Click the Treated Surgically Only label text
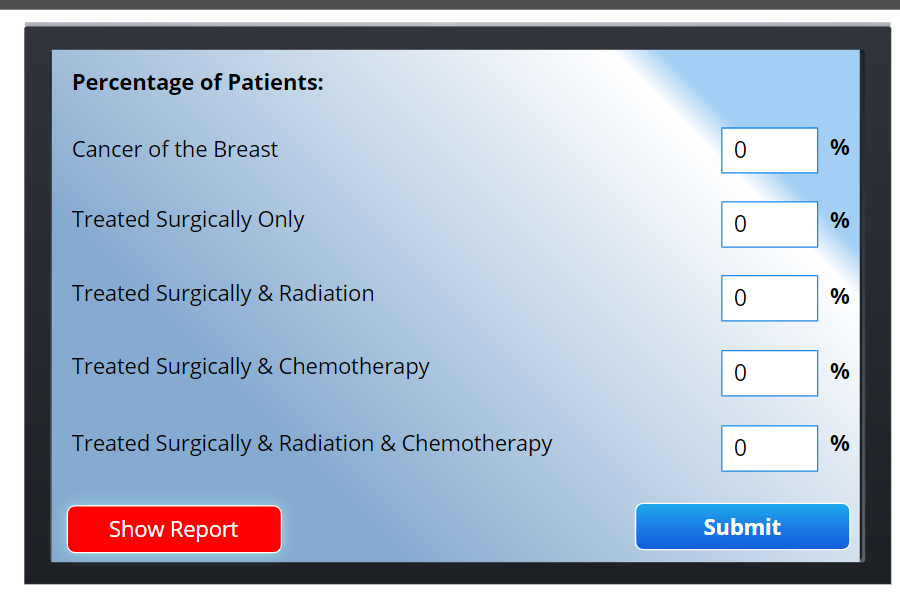This screenshot has height=595, width=900. tap(187, 219)
